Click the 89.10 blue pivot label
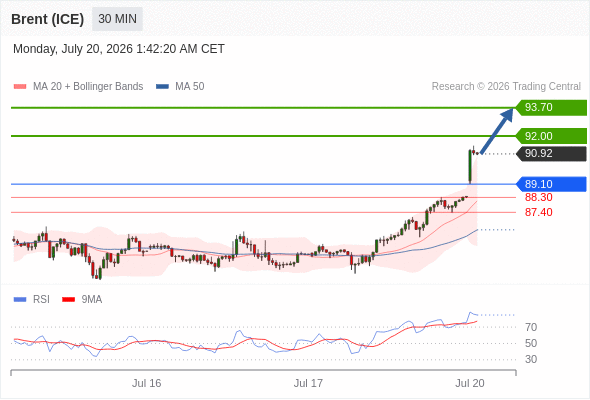Screen dimensions: 590x400 (551, 184)
